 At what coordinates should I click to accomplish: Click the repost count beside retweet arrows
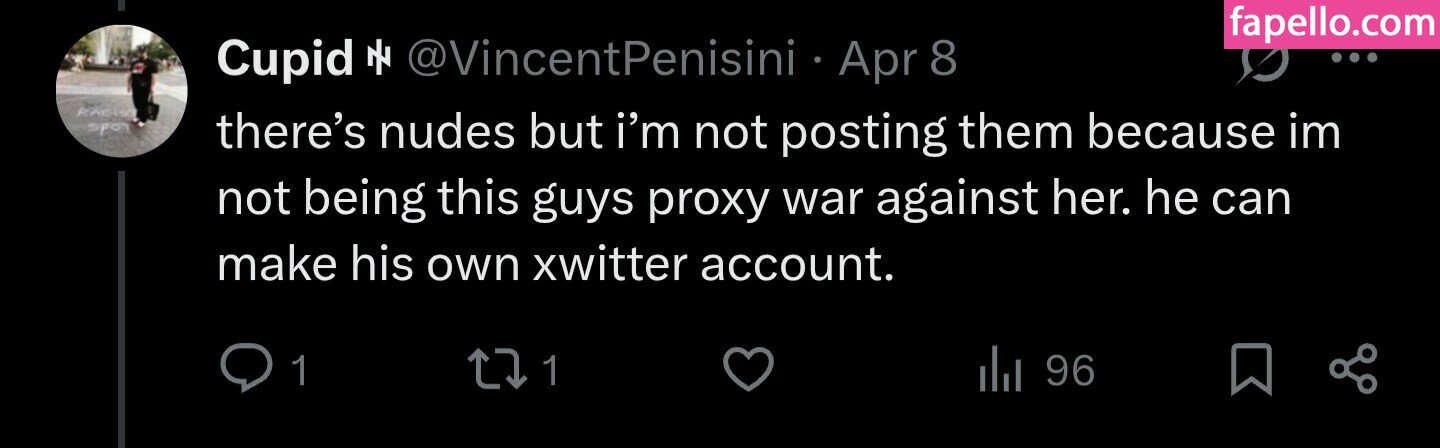pos(549,373)
